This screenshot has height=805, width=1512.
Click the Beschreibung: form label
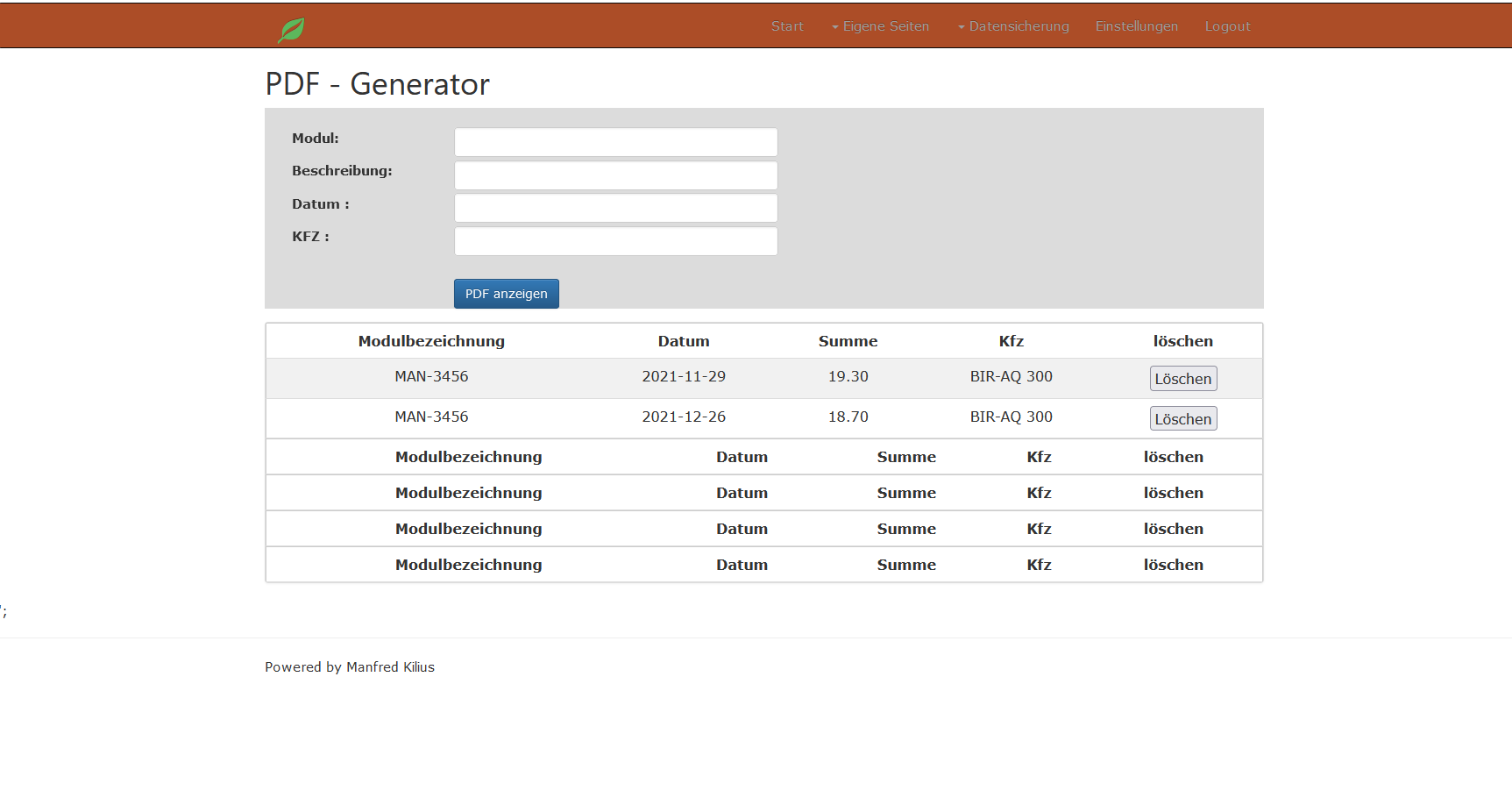click(x=342, y=171)
